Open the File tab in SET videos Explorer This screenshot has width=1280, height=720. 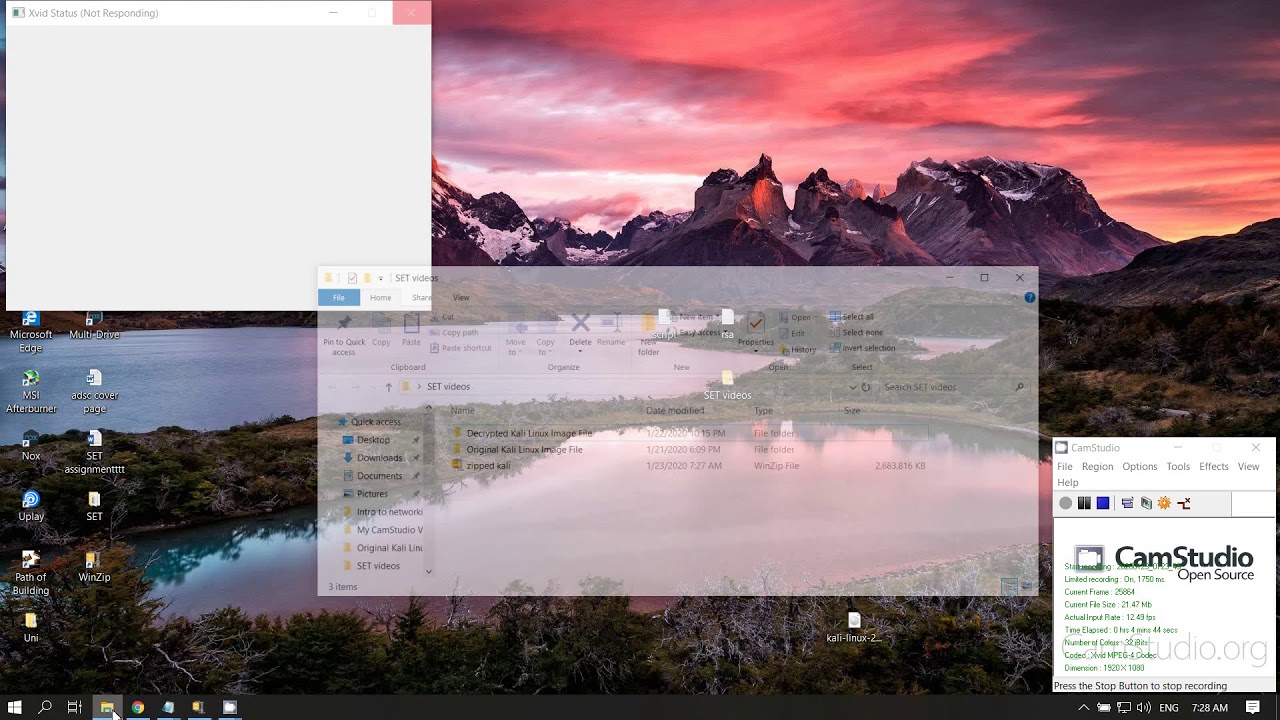click(339, 297)
